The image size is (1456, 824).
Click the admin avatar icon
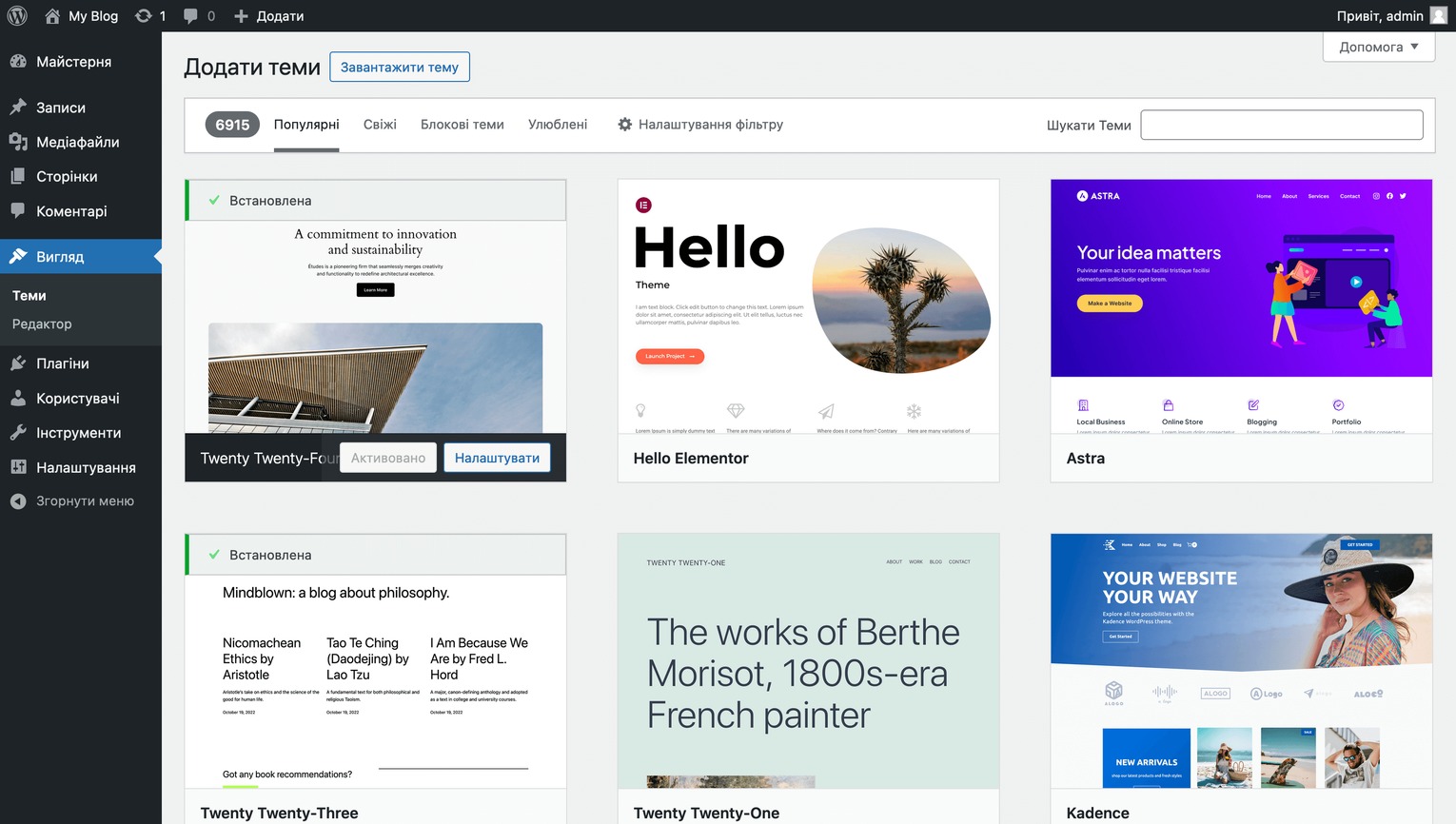(x=1439, y=15)
